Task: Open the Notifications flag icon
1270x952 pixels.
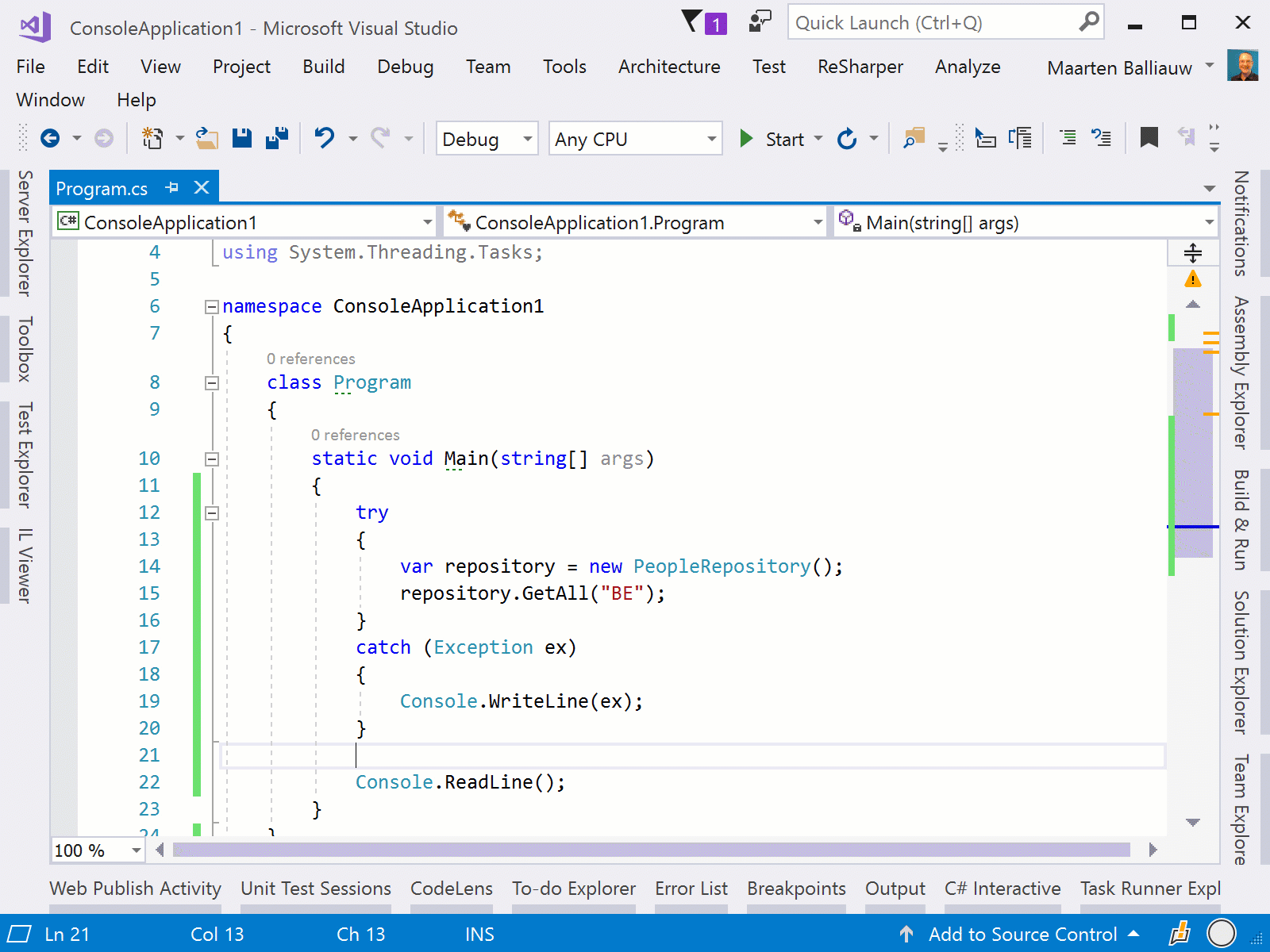Action: [693, 22]
